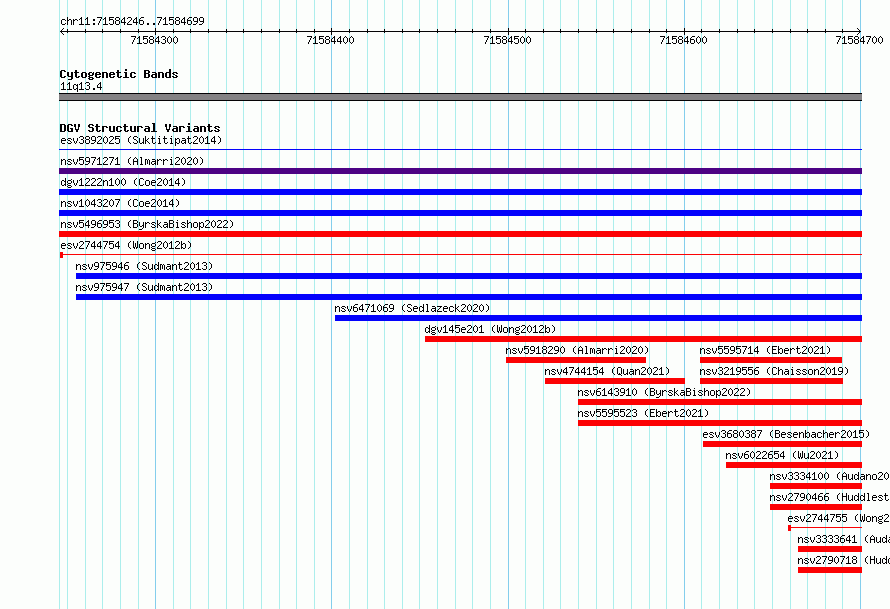Image resolution: width=890 pixels, height=609 pixels.
Task: Click the blue bar under nsv6471069
Action: click(x=598, y=318)
